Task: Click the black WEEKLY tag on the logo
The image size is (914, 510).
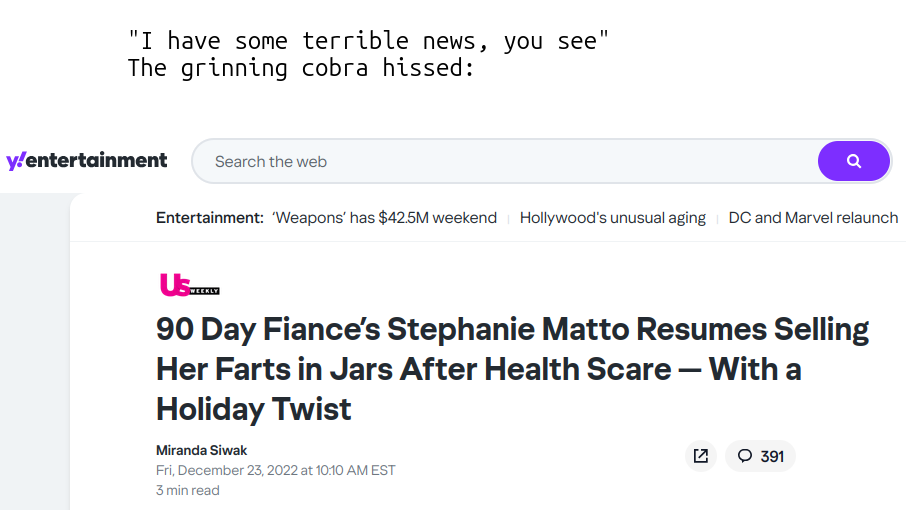Action: (205, 291)
